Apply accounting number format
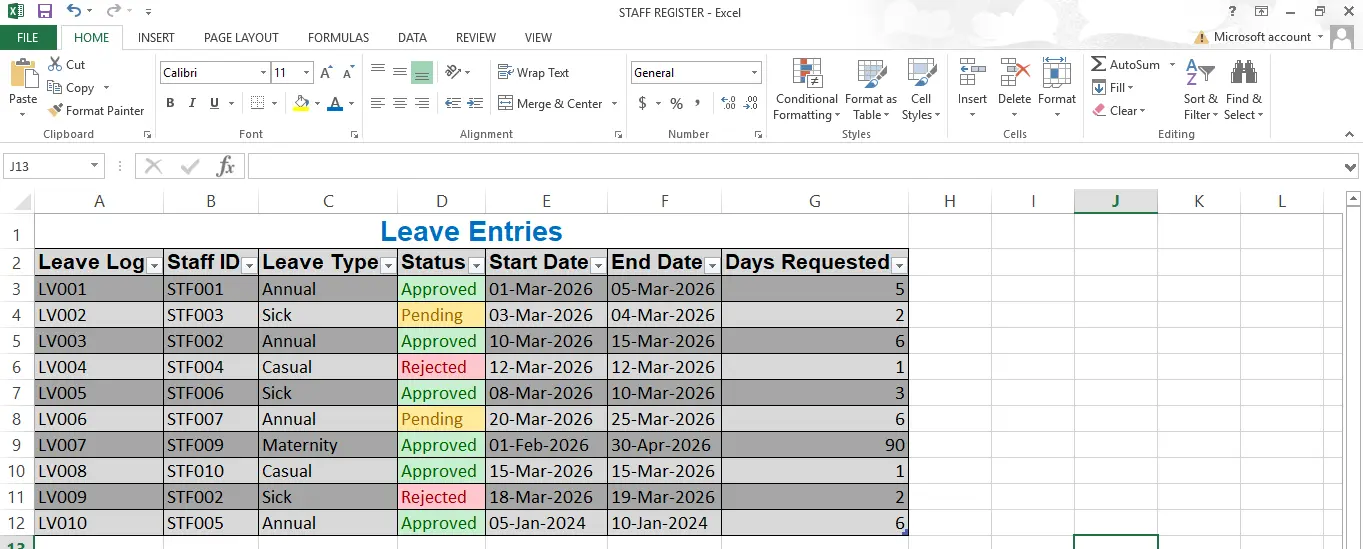Image resolution: width=1363 pixels, height=549 pixels. click(x=642, y=103)
